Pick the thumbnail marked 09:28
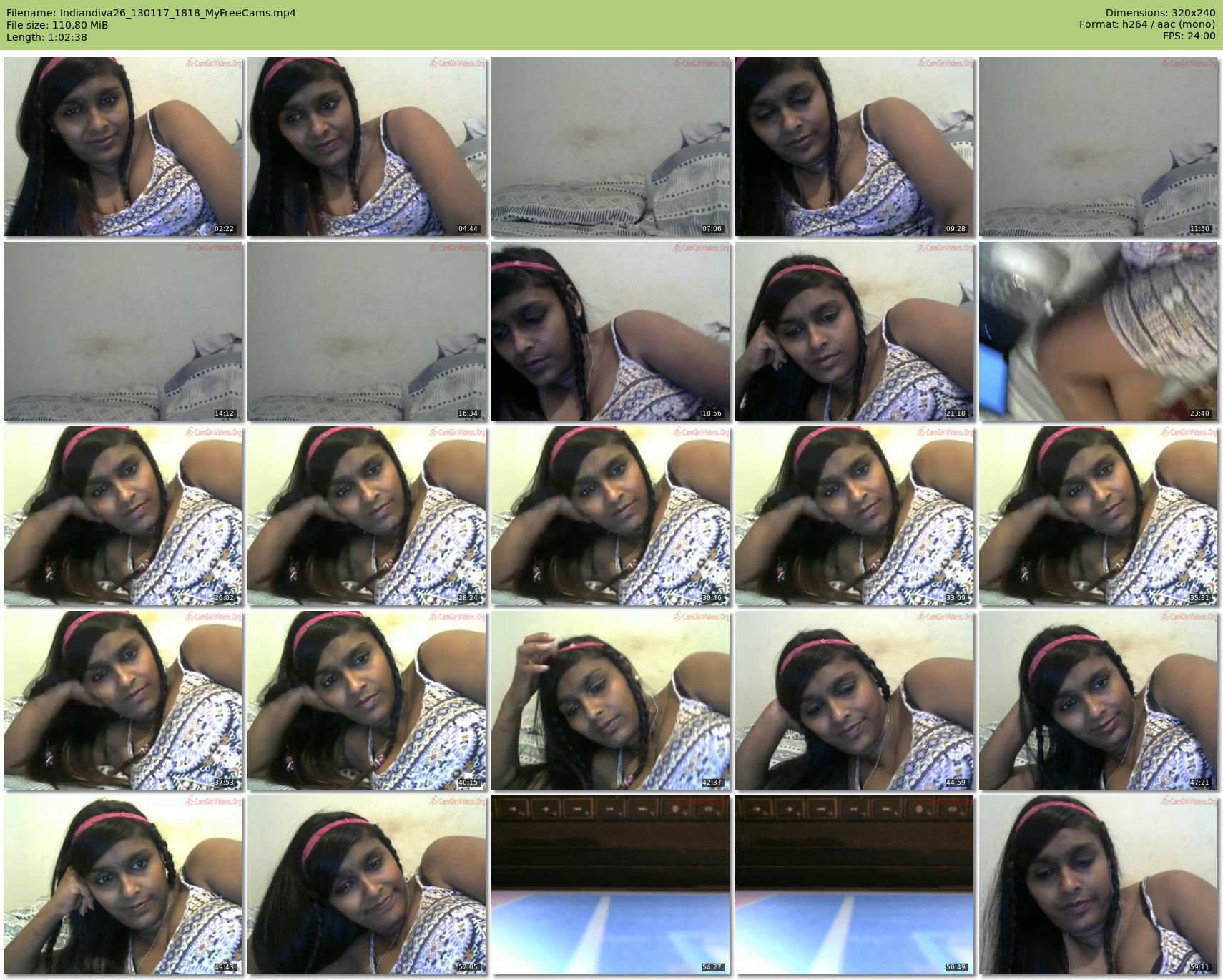The height and width of the screenshot is (980, 1223). (855, 147)
